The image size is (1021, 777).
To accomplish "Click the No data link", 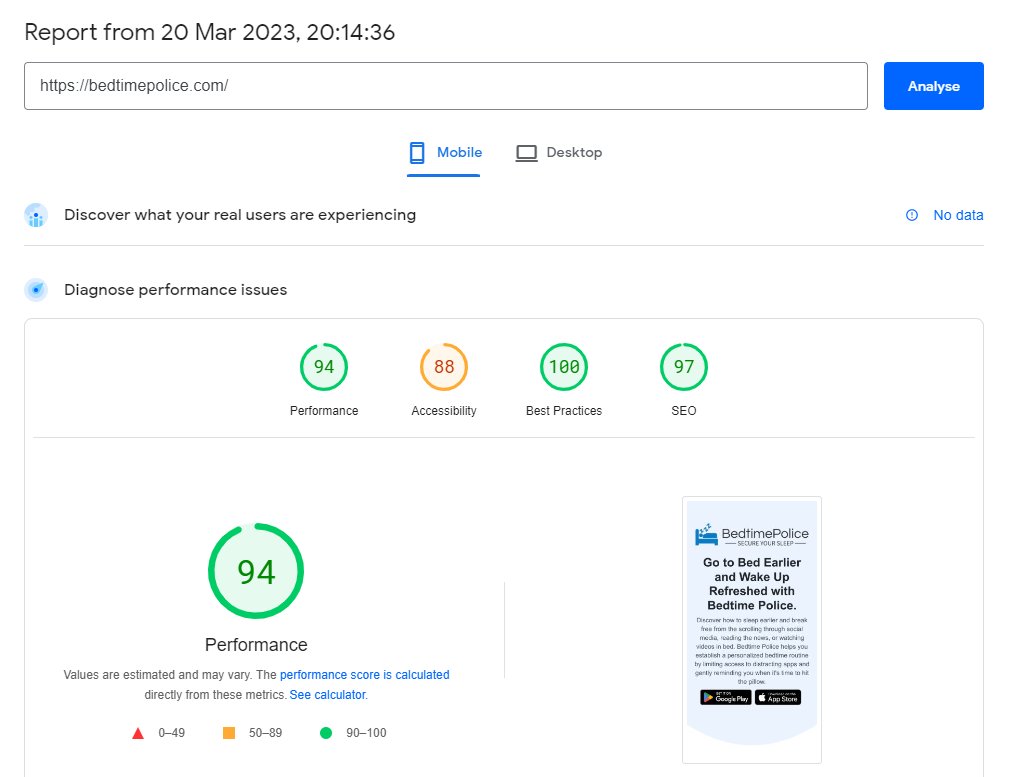I will coord(958,215).
